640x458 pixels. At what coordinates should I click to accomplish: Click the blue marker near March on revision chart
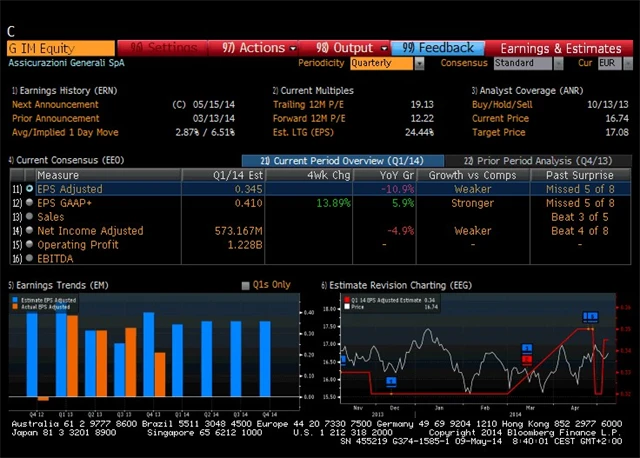[527, 348]
